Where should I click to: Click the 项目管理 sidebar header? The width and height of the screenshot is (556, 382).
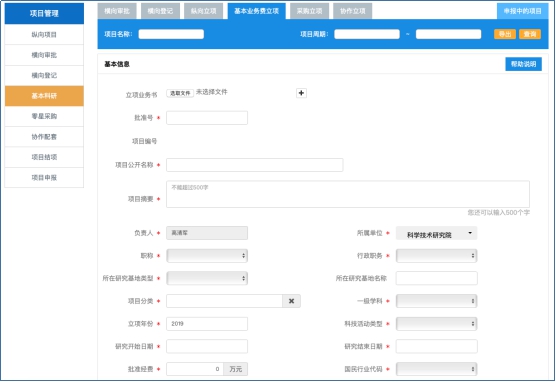44,13
